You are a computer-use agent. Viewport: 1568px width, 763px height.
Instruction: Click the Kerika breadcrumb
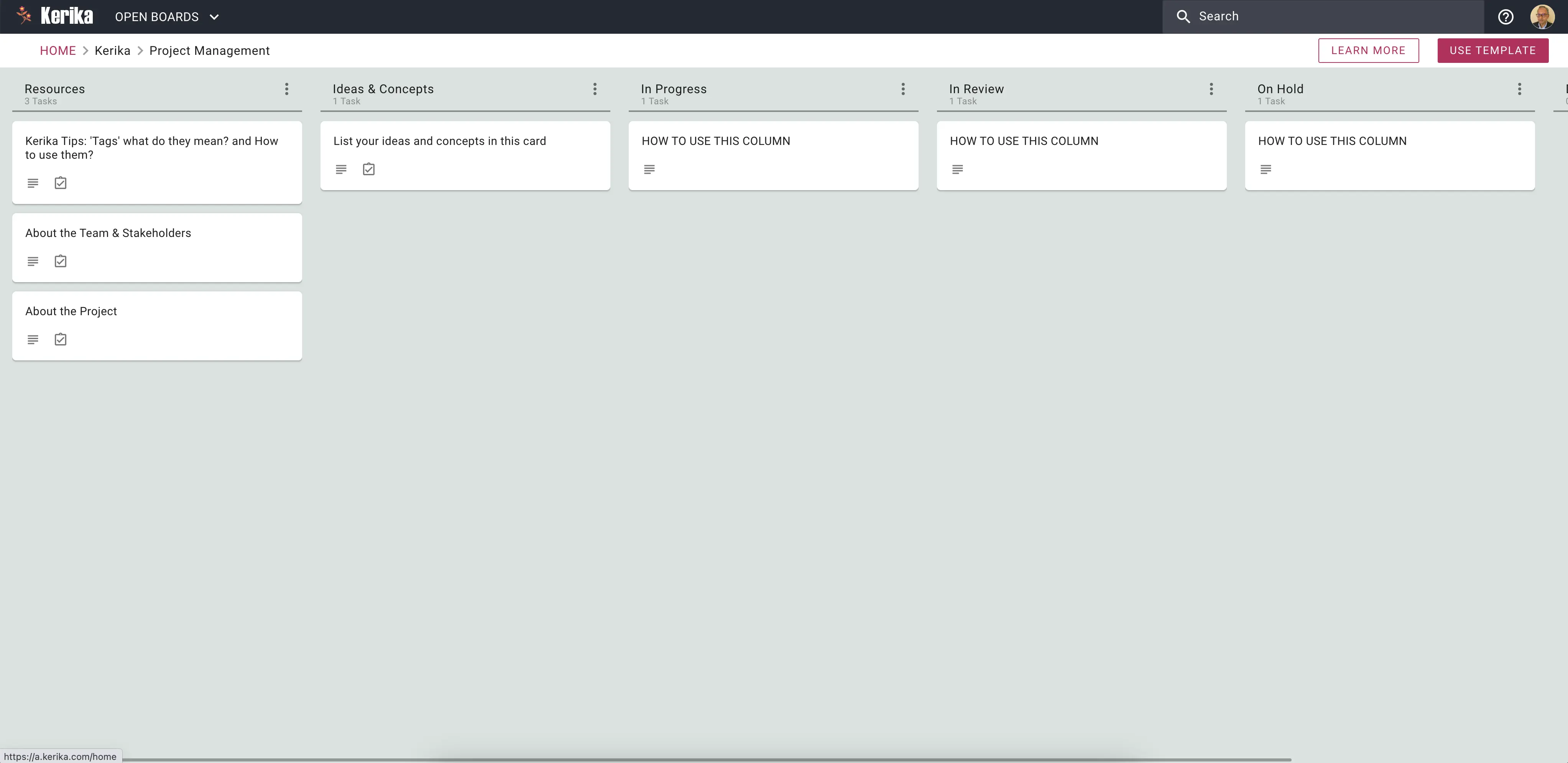[113, 51]
